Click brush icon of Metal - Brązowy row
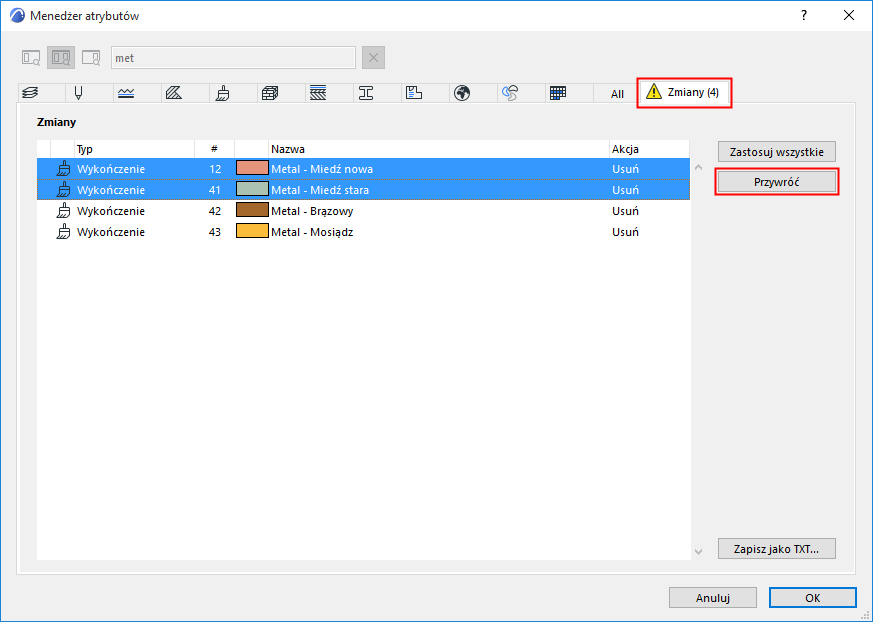This screenshot has height=622, width=873. coord(64,211)
